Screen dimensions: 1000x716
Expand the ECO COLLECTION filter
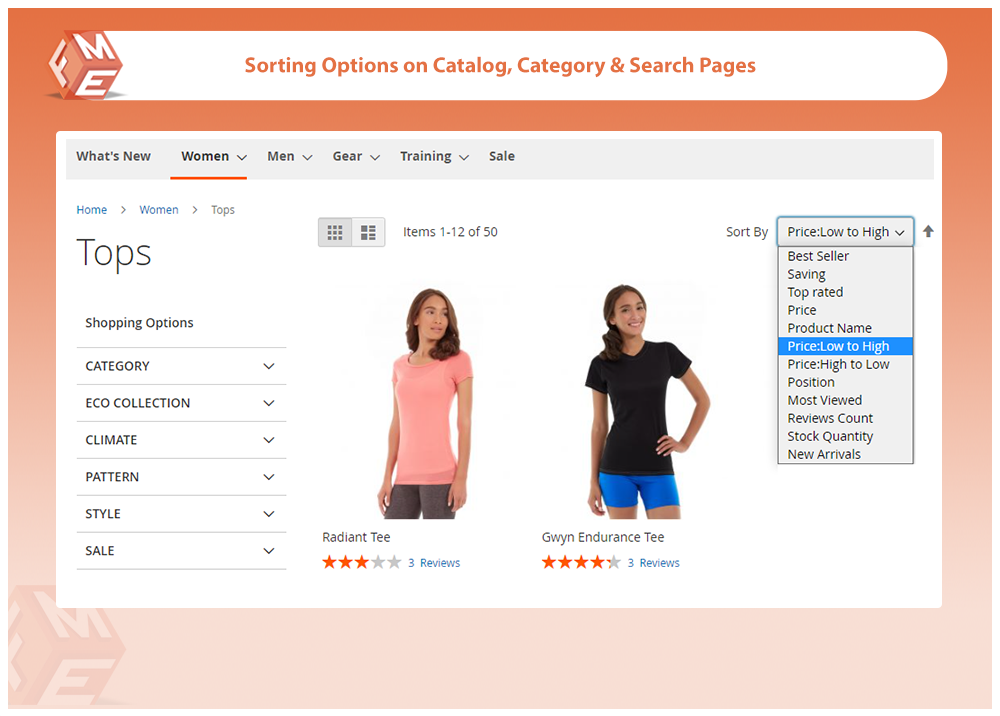[181, 403]
